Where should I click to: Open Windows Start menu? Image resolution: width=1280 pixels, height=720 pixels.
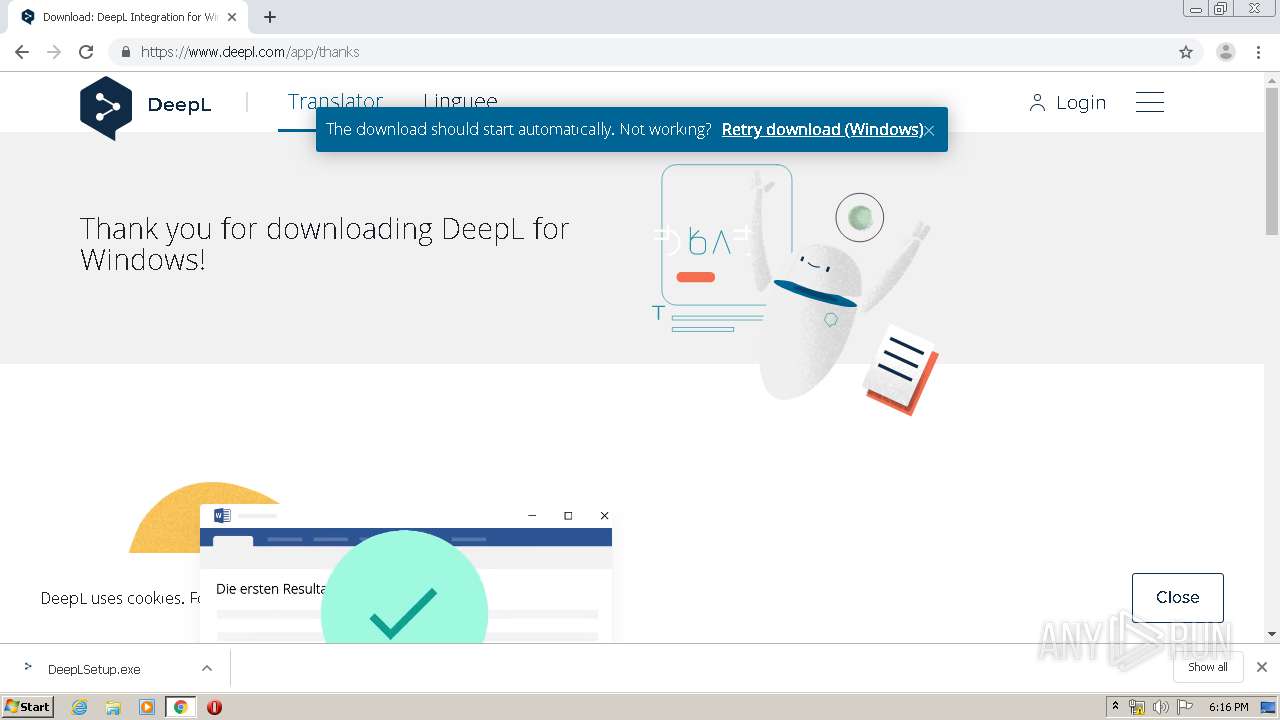[28, 706]
